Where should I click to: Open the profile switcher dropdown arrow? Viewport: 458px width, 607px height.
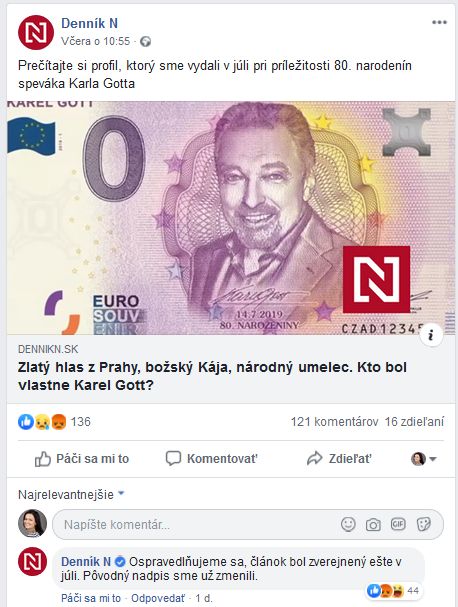[x=433, y=459]
